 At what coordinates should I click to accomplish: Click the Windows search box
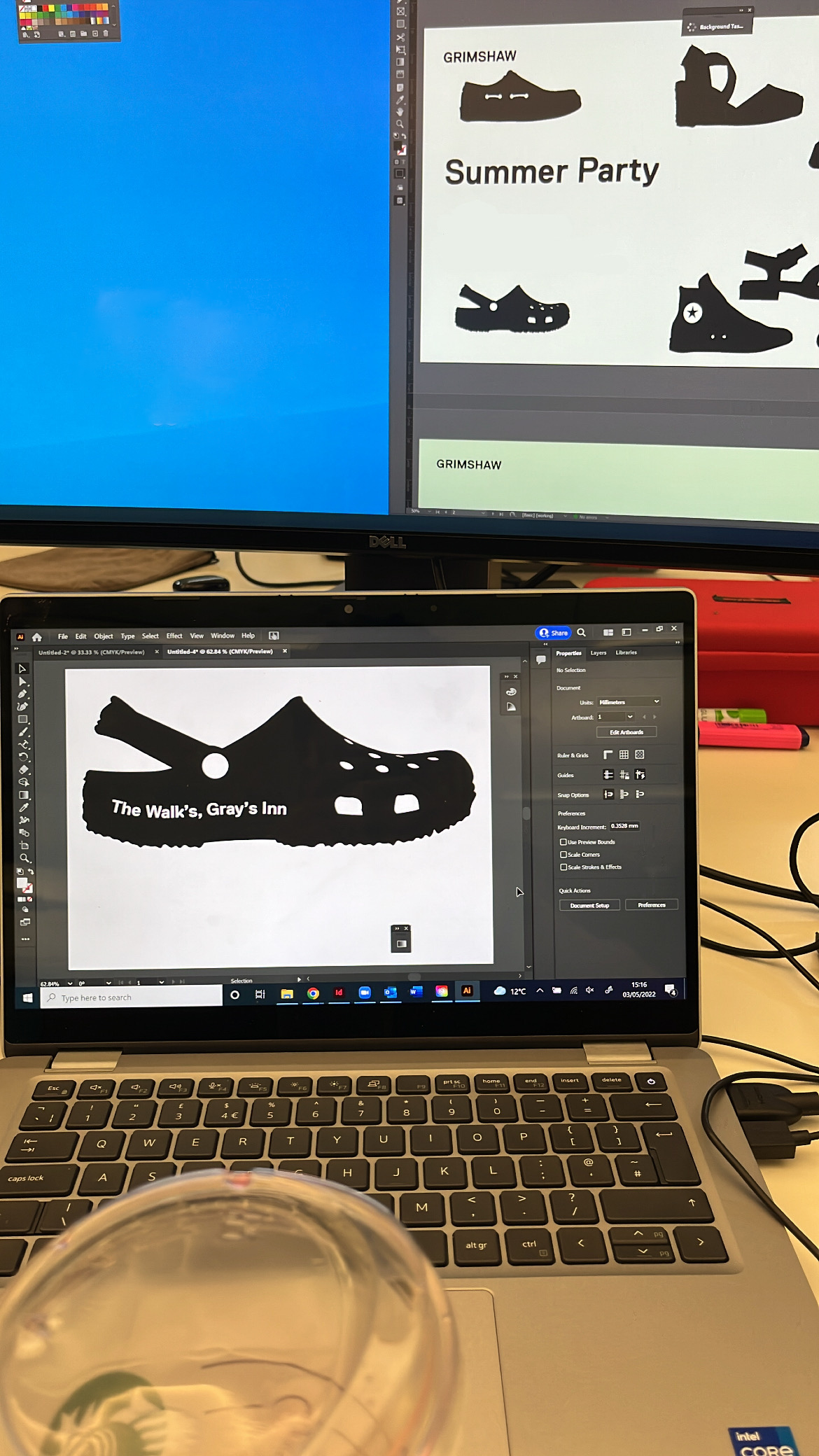131,996
